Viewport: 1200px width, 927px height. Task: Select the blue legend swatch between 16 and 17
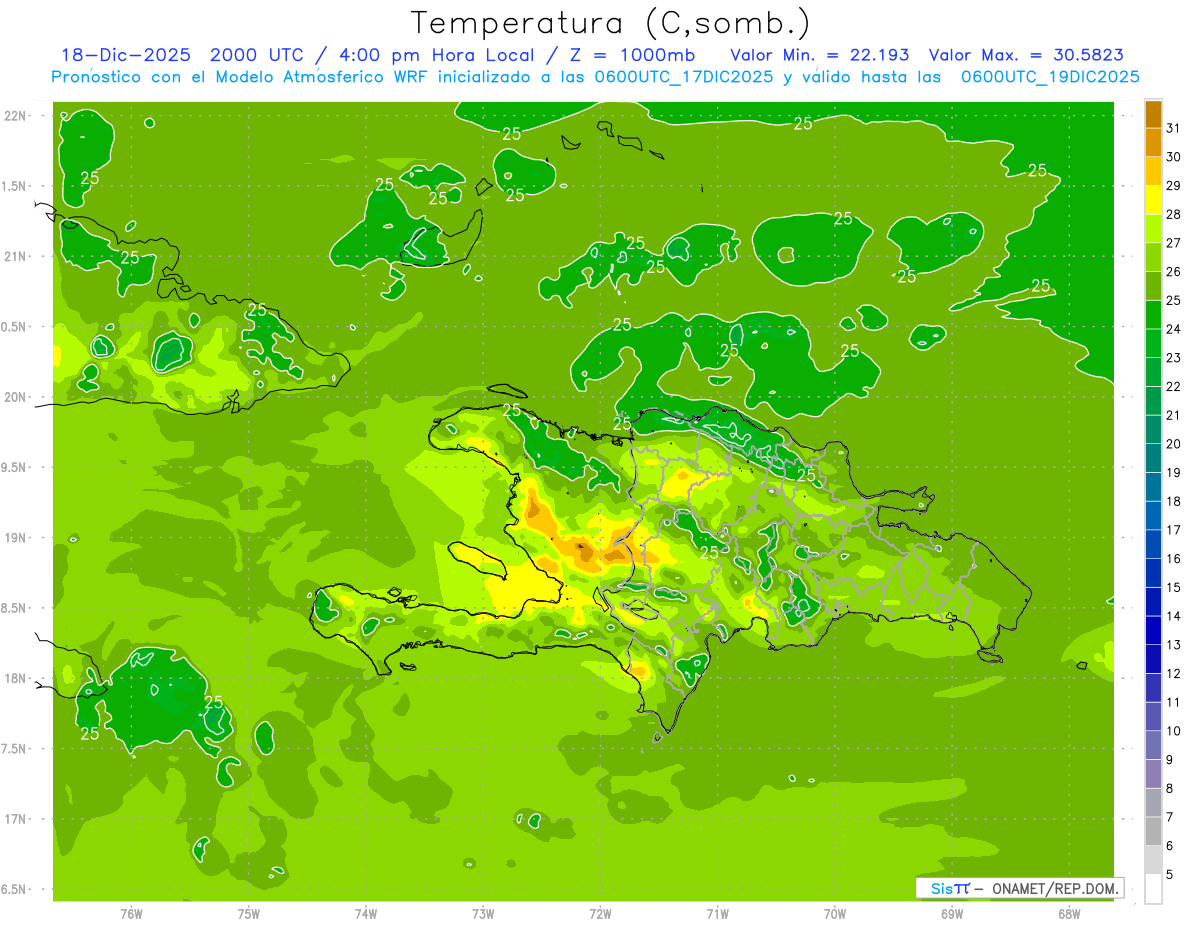pyautogui.click(x=1153, y=543)
